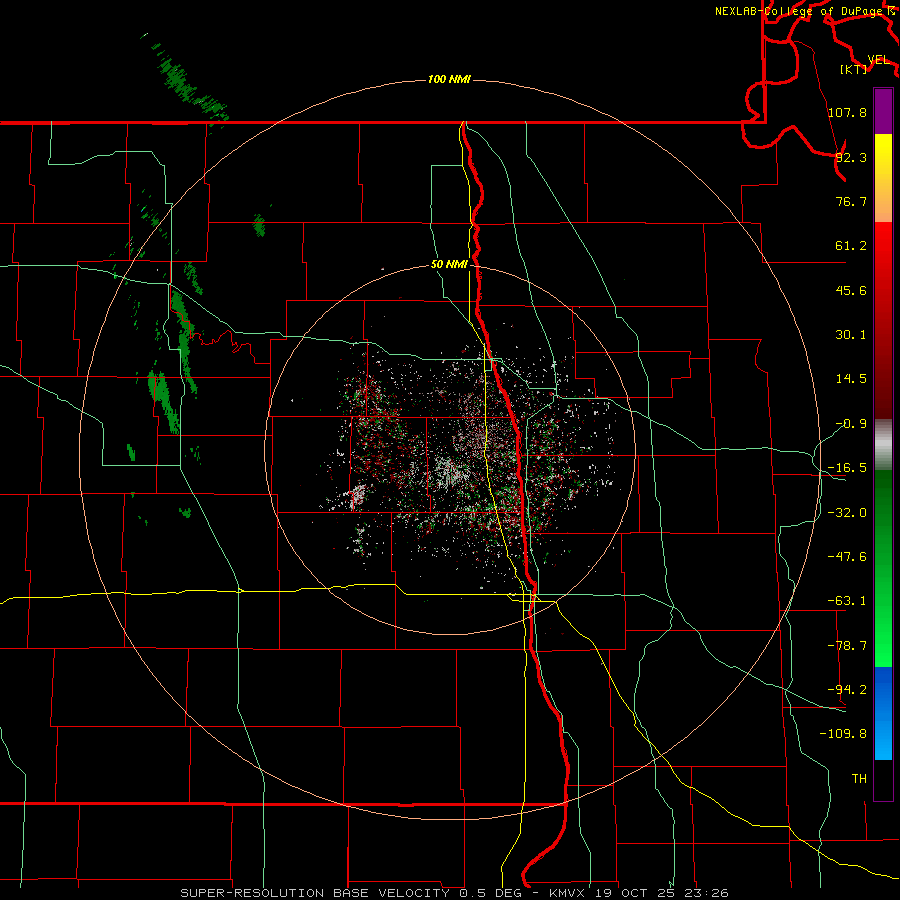Click the purple segment of color bar

(x=883, y=112)
